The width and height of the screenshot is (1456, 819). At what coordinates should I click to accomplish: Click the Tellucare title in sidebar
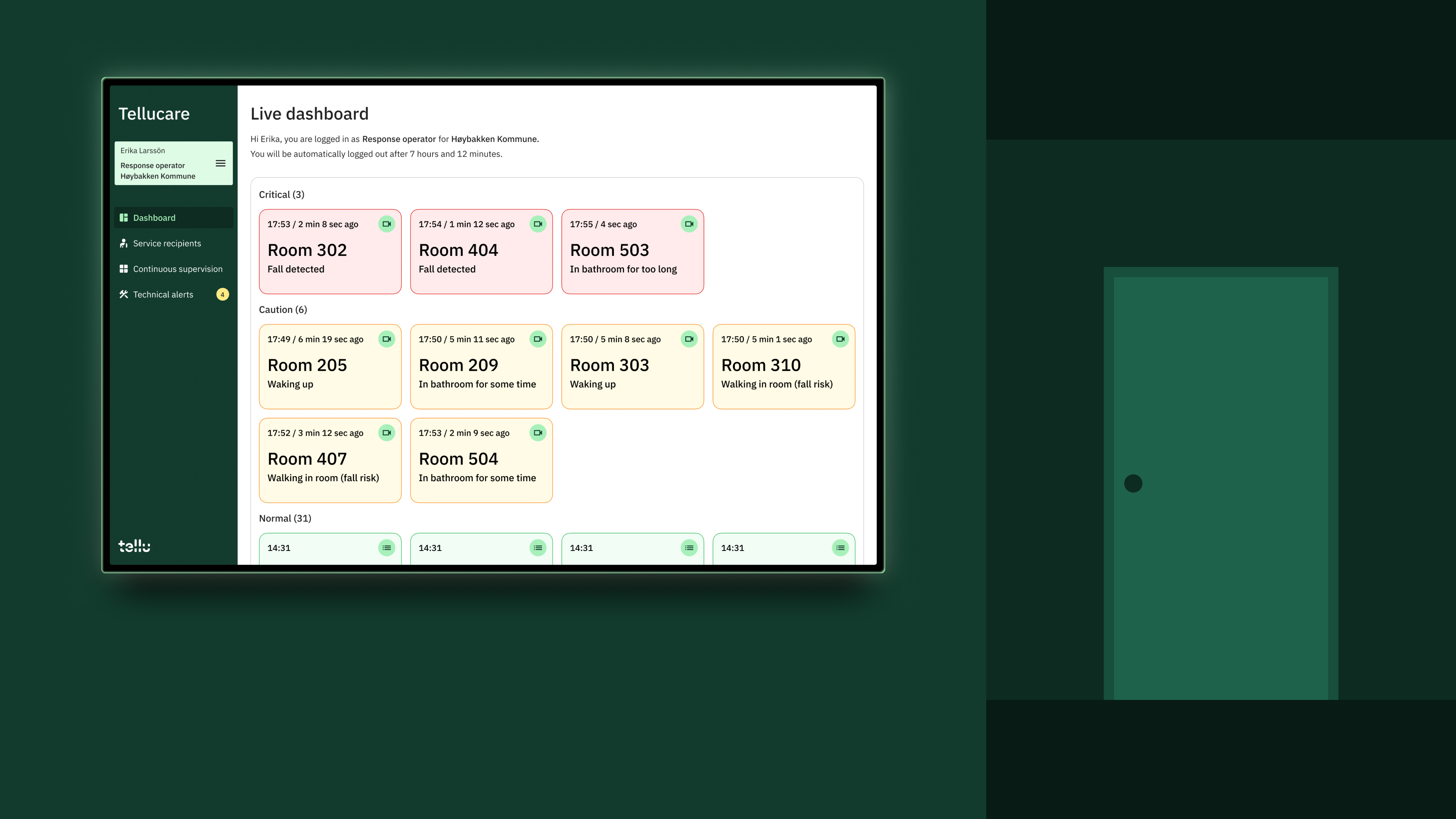click(154, 114)
